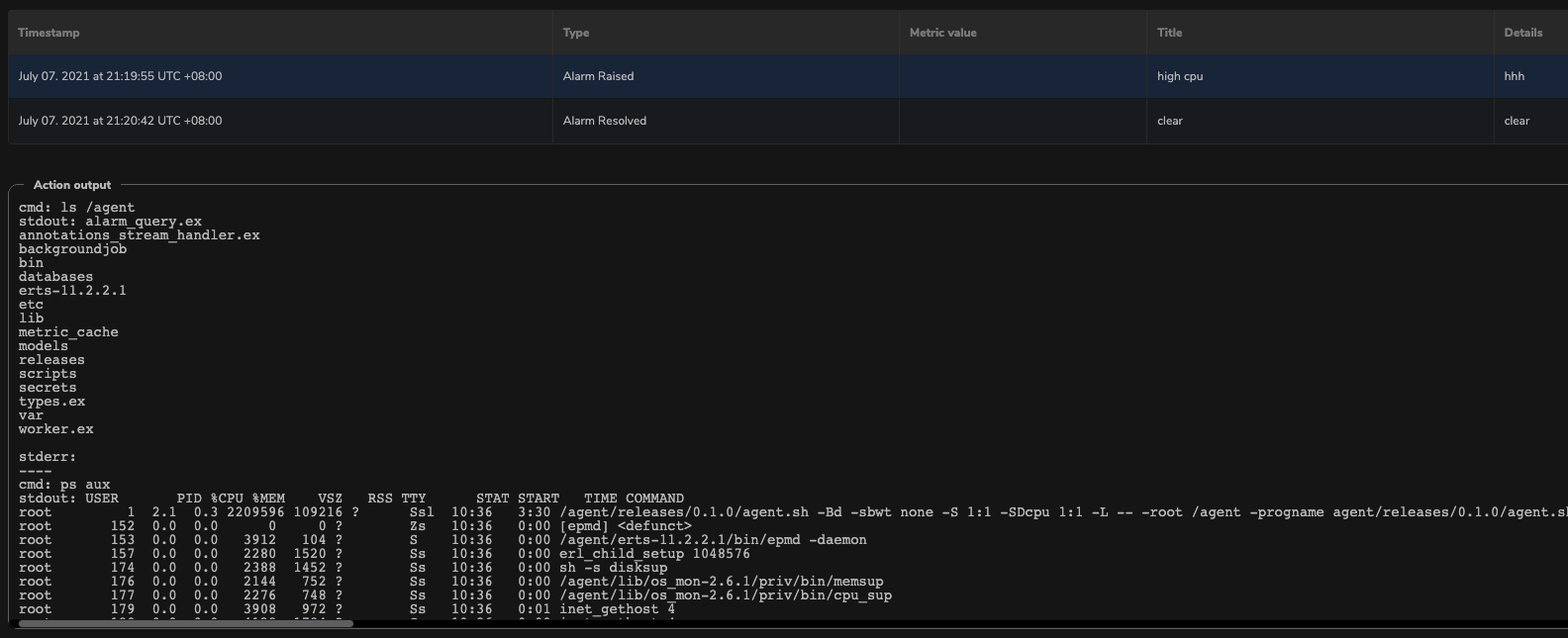
Task: Click the 'stderr:' line
Action: [x=48, y=457]
